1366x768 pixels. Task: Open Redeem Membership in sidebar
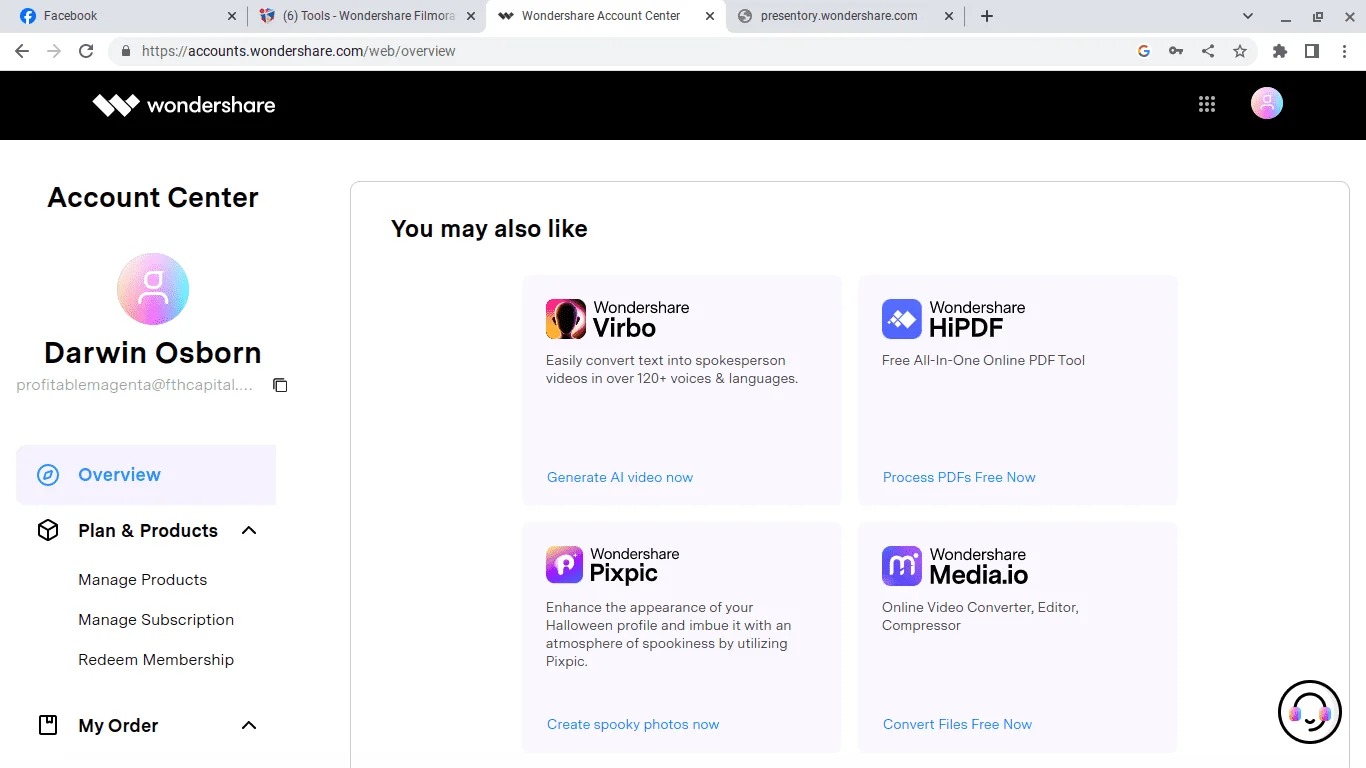156,660
